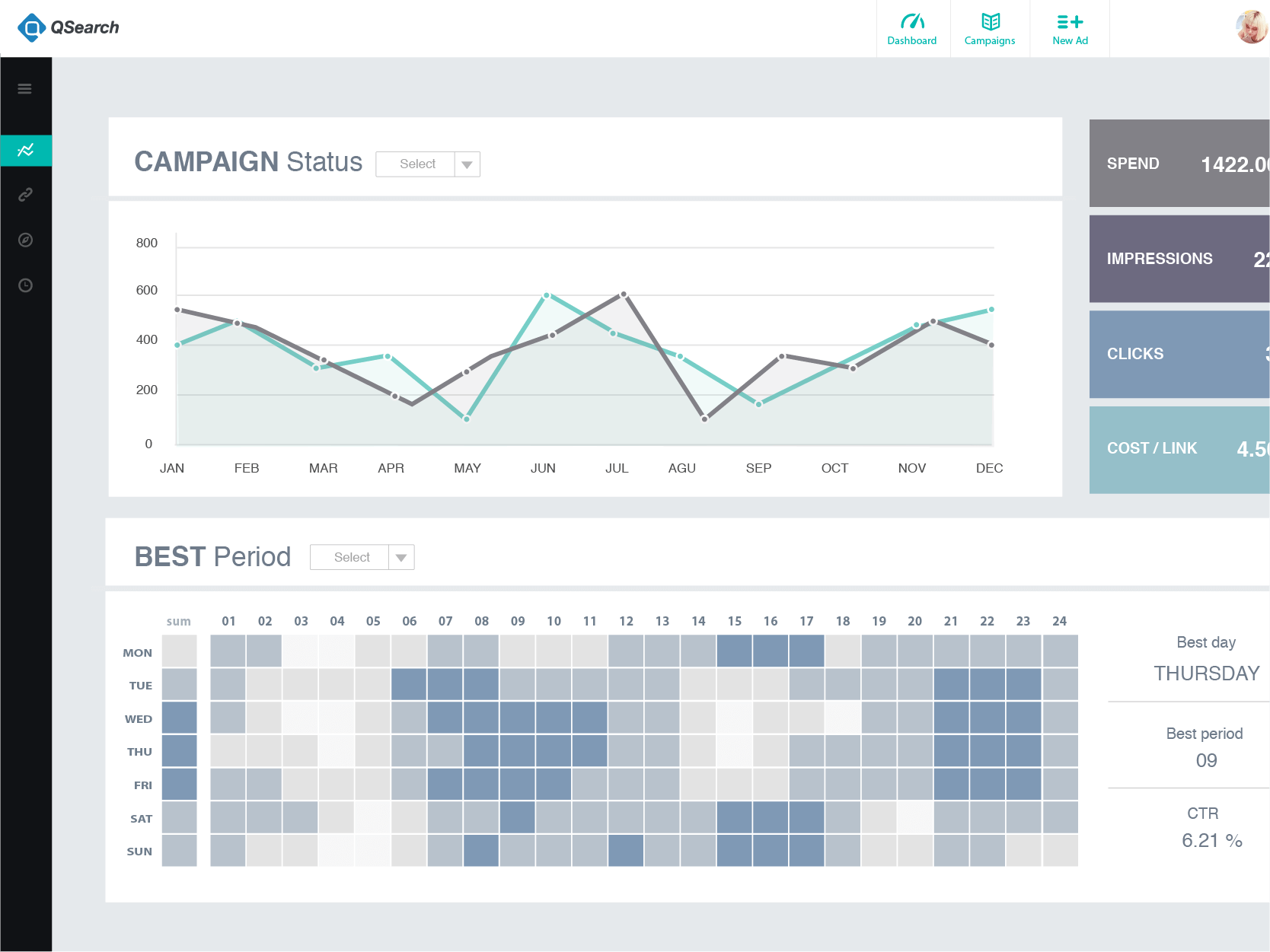Expand the Campaign Status Select dropdown
This screenshot has width=1270, height=952.
[x=417, y=164]
